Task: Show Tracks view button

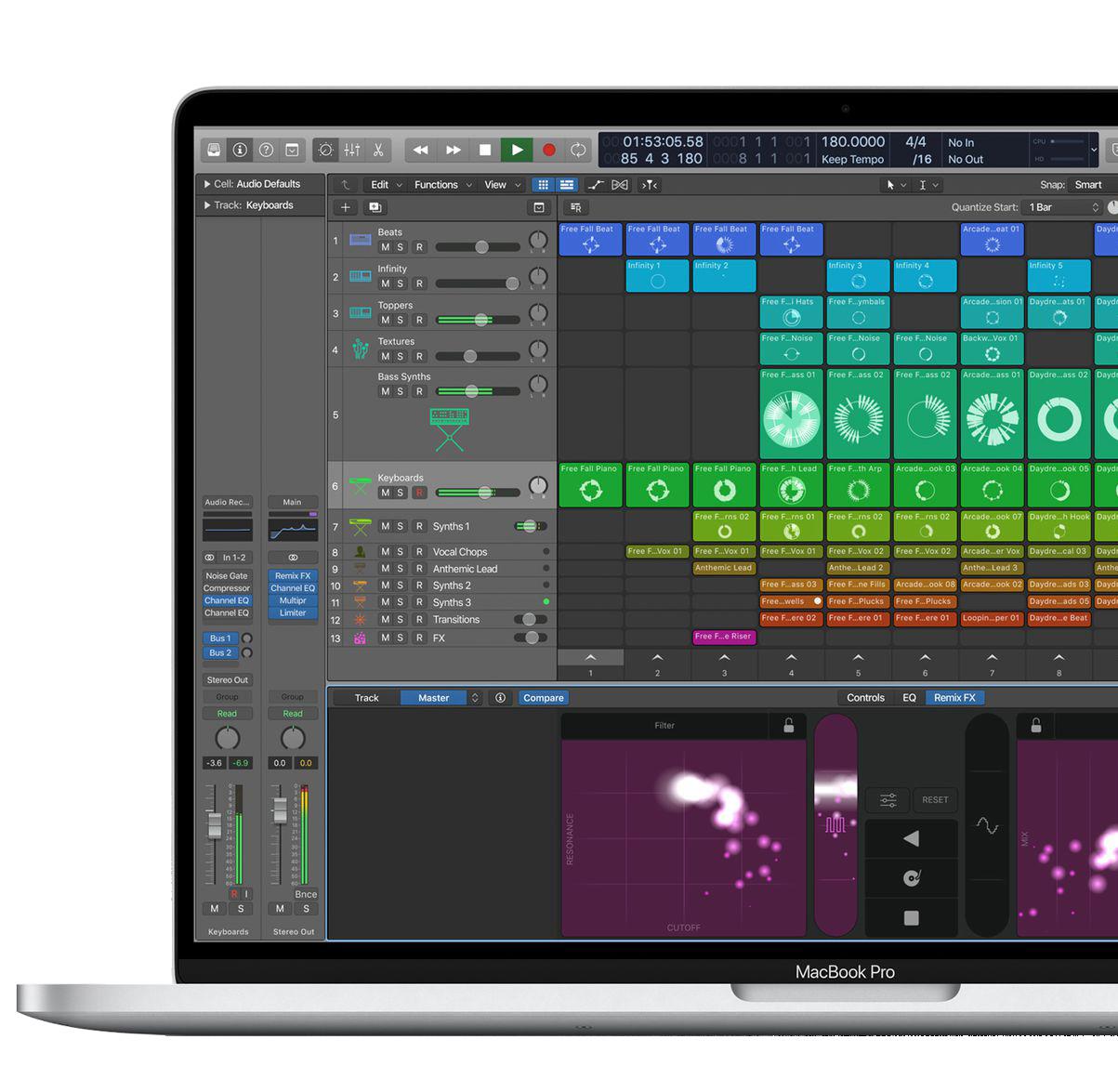Action: [567, 185]
